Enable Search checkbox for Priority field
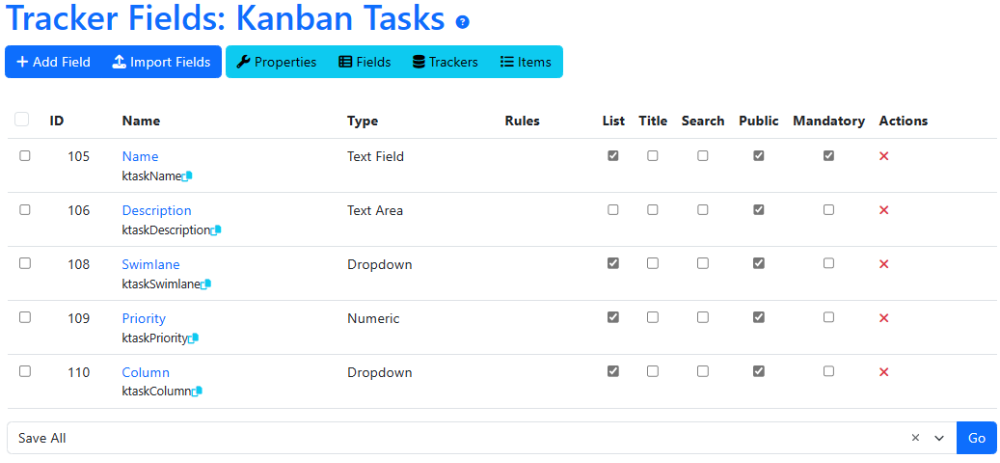The width and height of the screenshot is (1000, 463). coord(702,317)
